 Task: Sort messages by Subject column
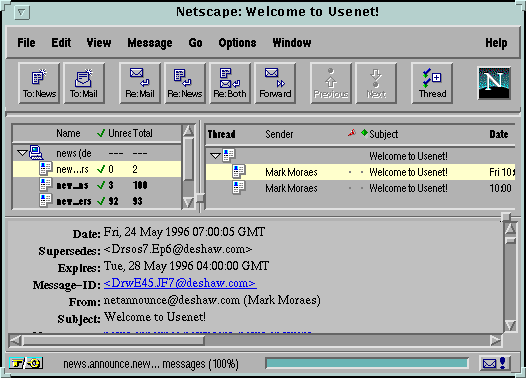point(384,134)
